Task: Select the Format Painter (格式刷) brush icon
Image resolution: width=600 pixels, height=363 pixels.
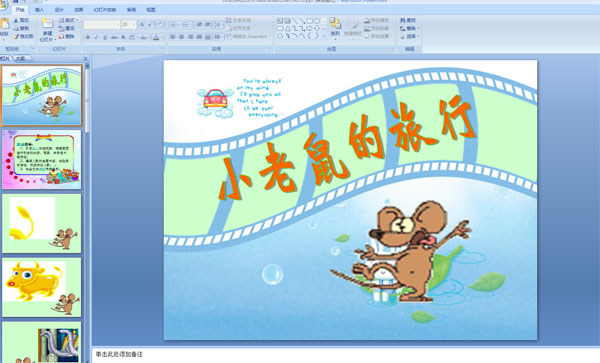Action: [x=16, y=36]
